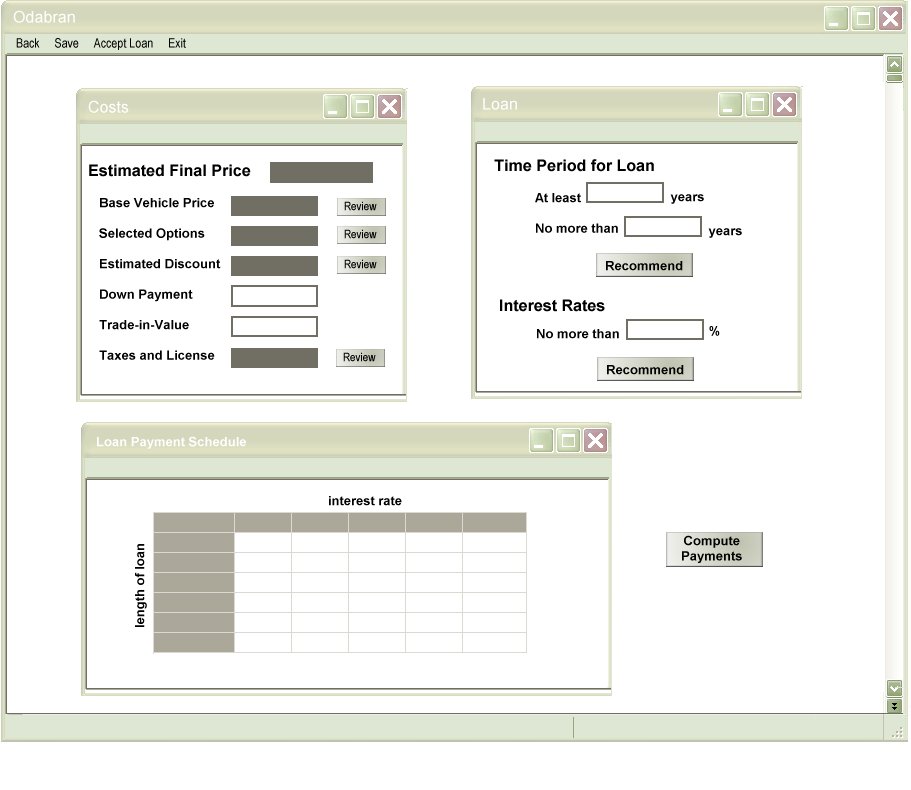Click the Down Payment input field
Screen dimensions: 911x790
click(x=274, y=296)
